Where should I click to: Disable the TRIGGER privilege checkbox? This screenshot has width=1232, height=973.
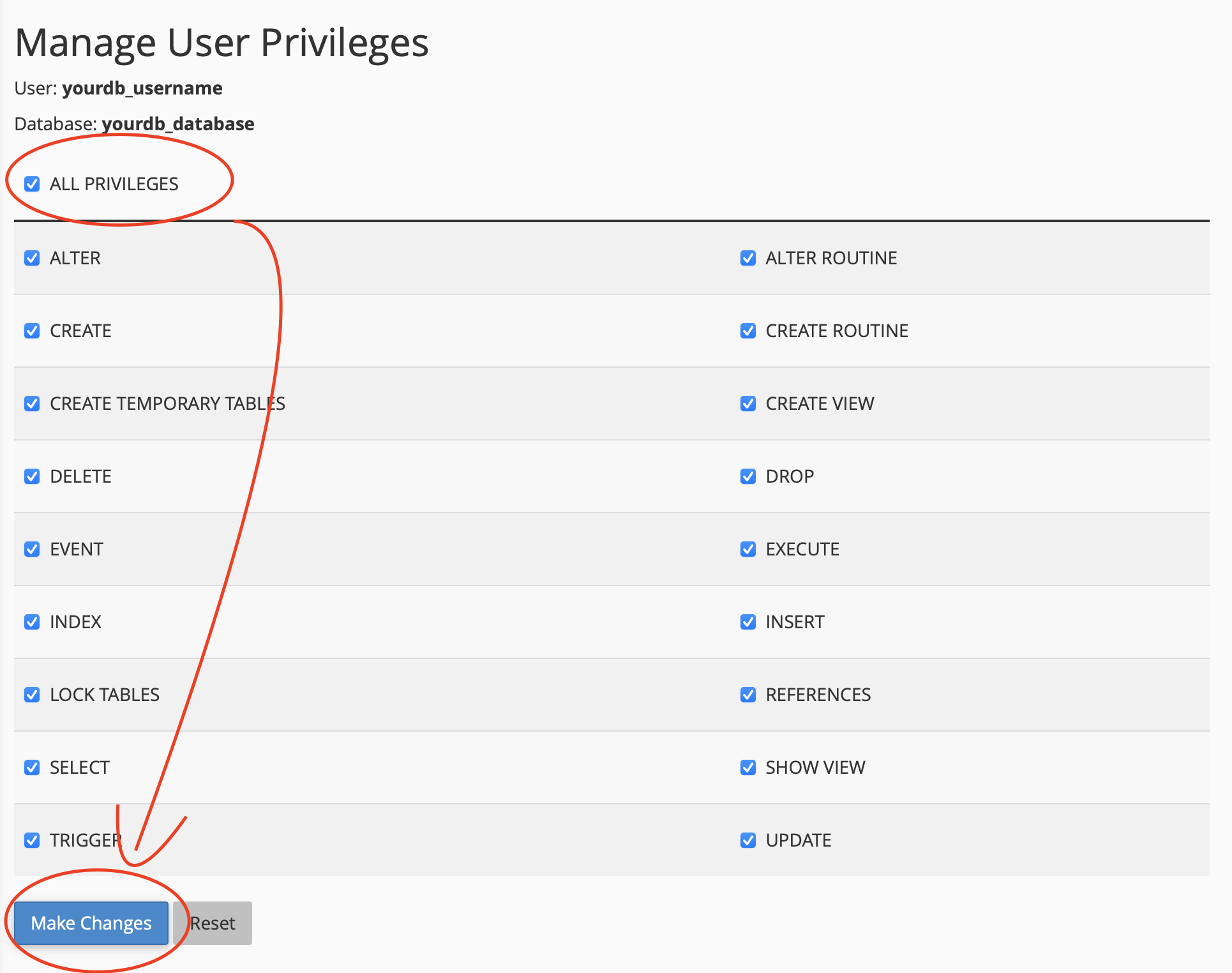coord(32,840)
